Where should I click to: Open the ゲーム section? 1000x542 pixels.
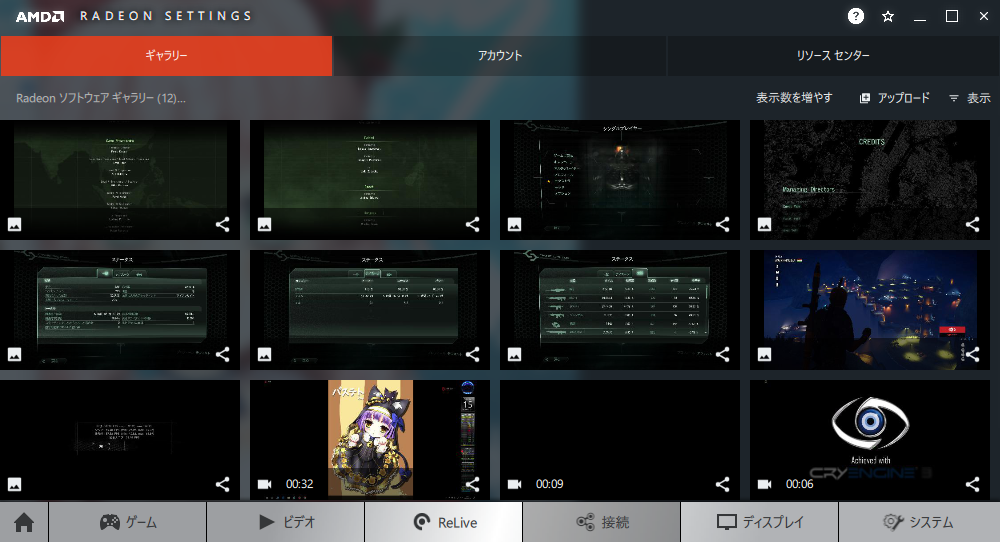[128, 522]
